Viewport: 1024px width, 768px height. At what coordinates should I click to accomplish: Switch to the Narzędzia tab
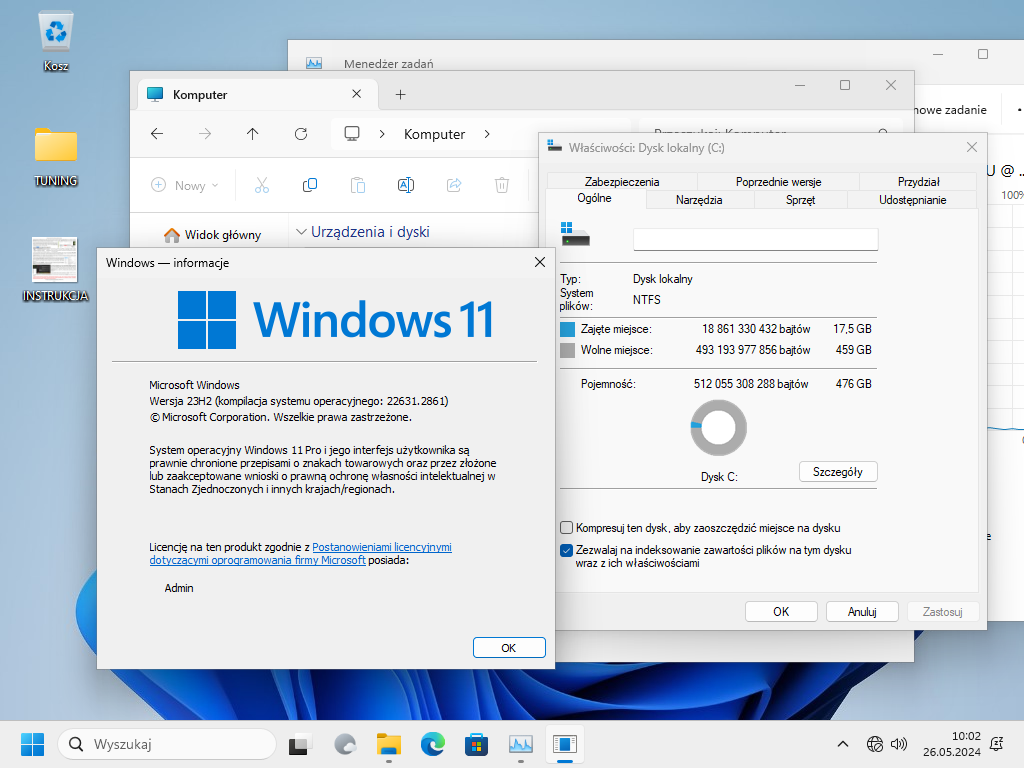point(699,200)
